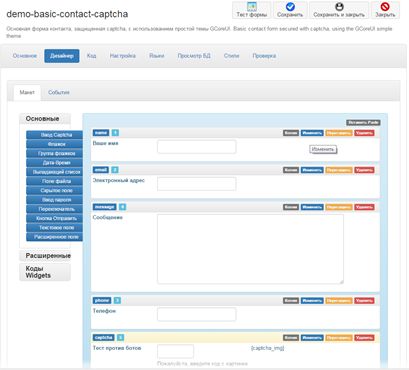Click red Удалить in the phone row
Image resolution: width=409 pixels, height=370 pixels.
364,301
